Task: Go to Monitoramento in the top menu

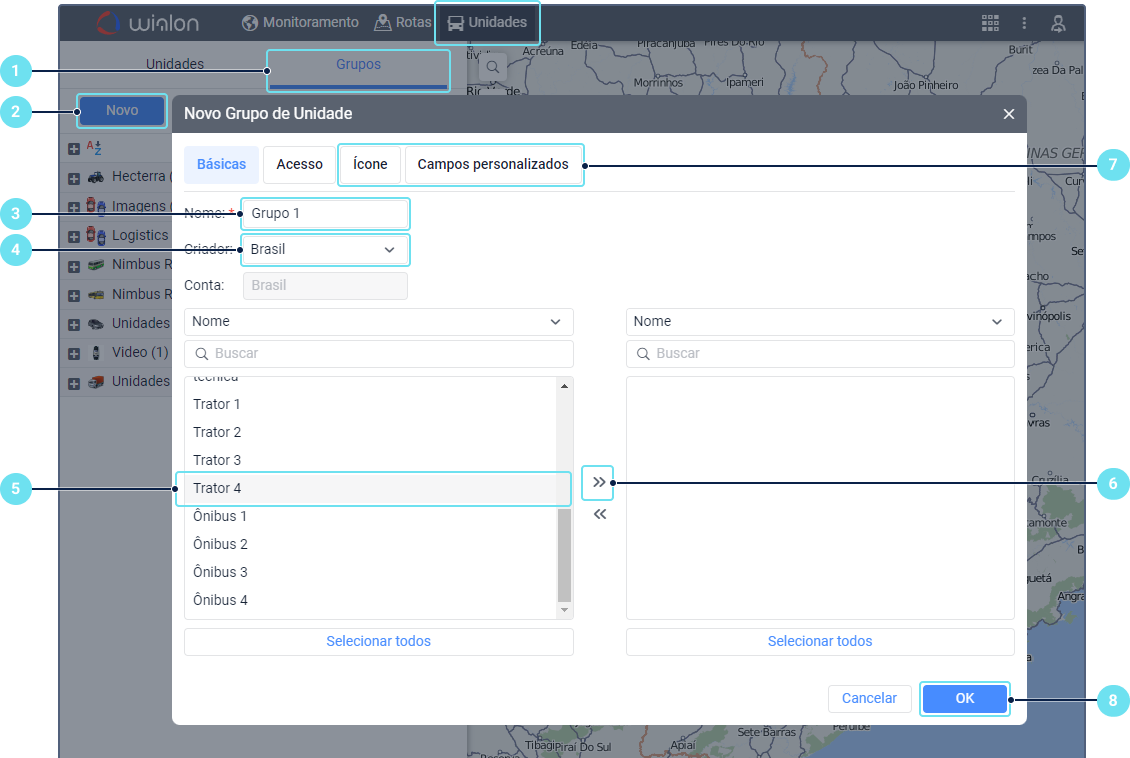Action: (300, 22)
